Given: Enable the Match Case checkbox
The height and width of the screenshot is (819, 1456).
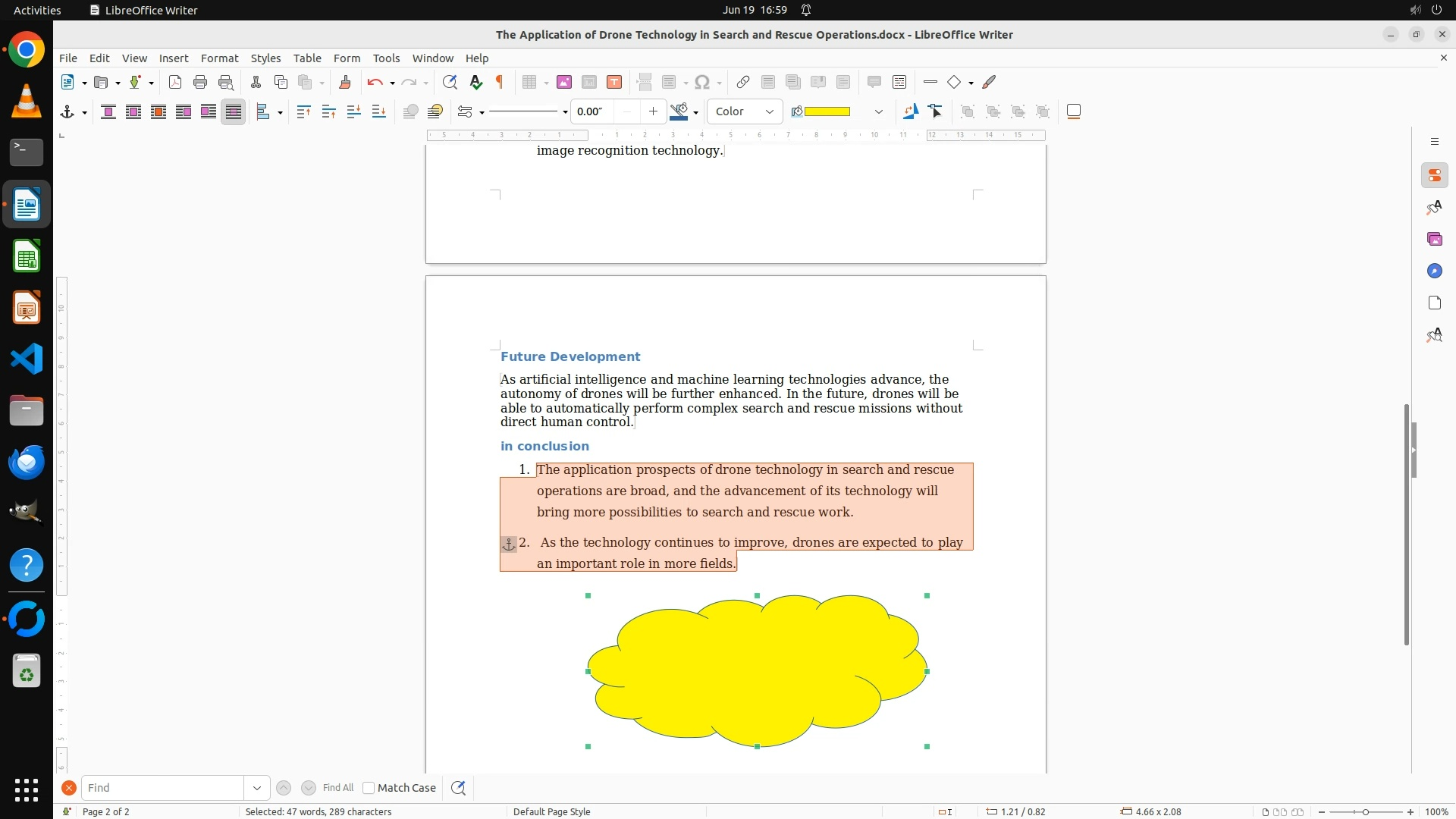Looking at the screenshot, I should [369, 788].
